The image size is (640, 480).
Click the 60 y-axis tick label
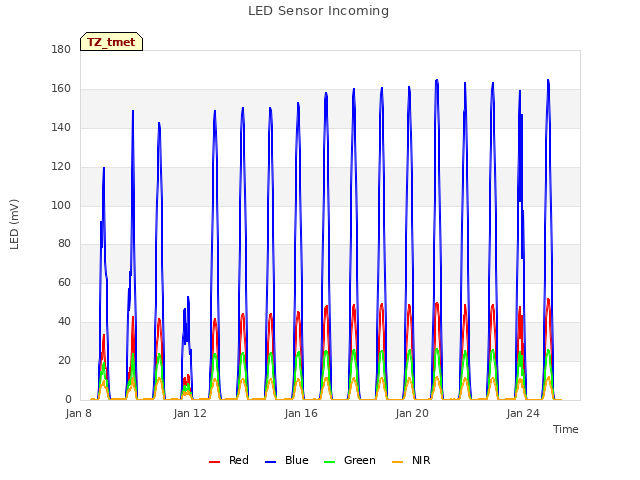(64, 282)
